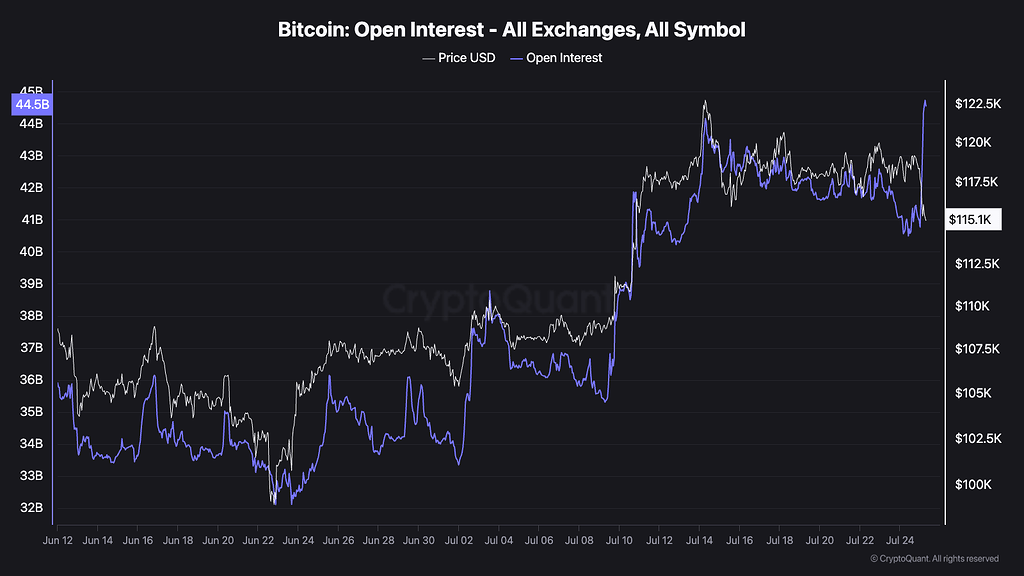Click the 40B left axis label
Screen dimensions: 1024x576
(32, 251)
